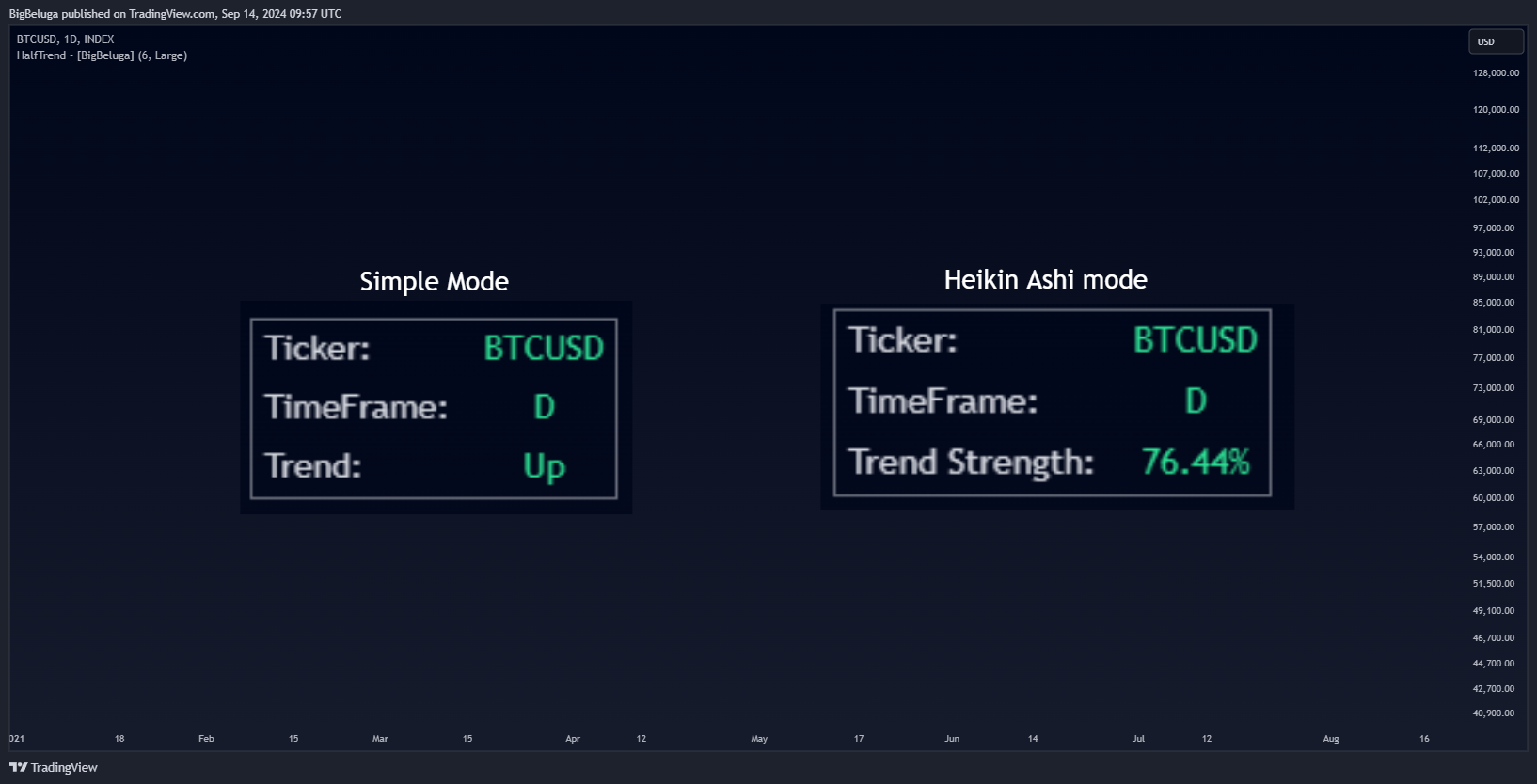The width and height of the screenshot is (1537, 784).
Task: Click the Up trend value
Action: pyautogui.click(x=544, y=465)
